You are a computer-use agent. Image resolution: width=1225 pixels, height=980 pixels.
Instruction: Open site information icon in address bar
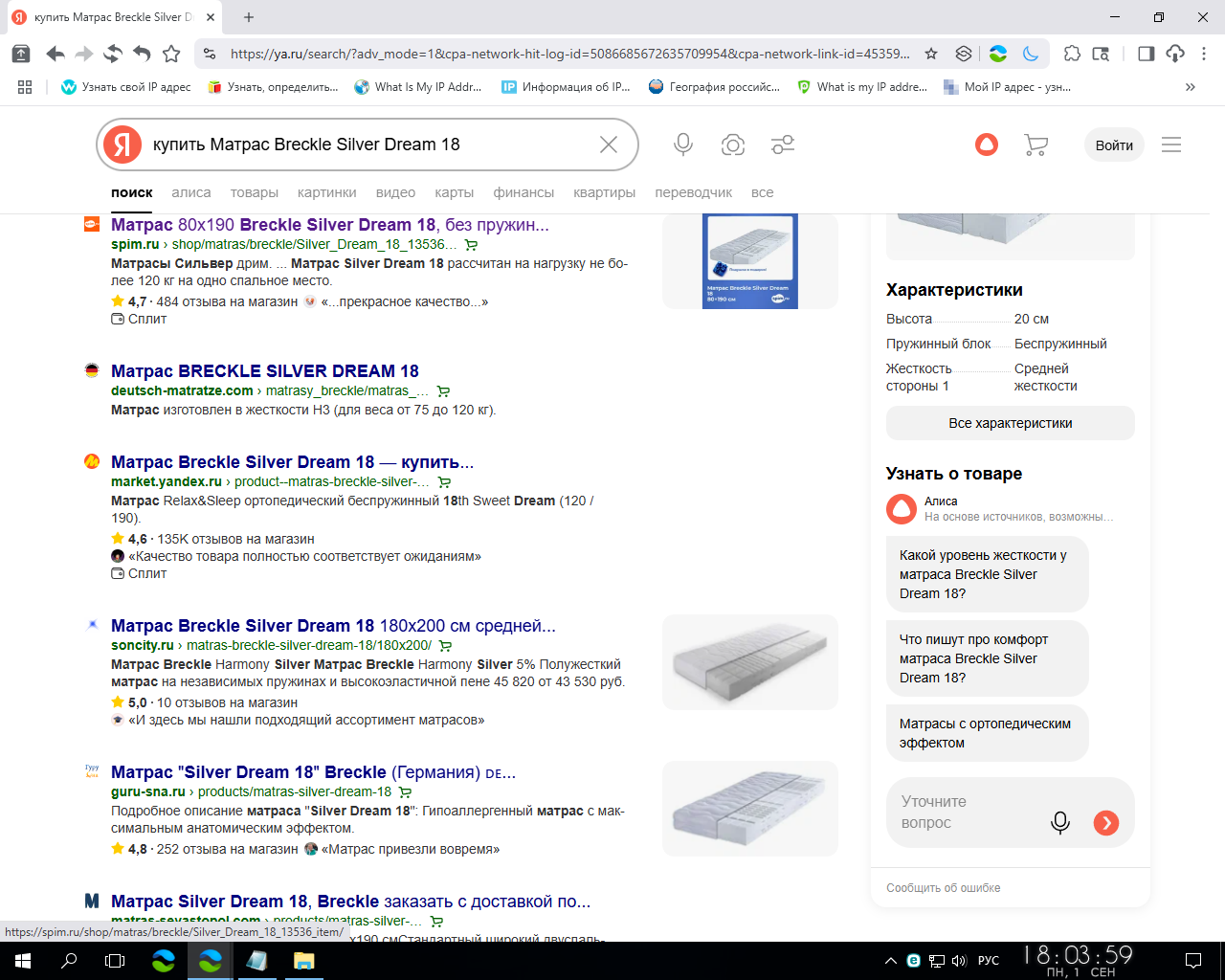pos(210,54)
